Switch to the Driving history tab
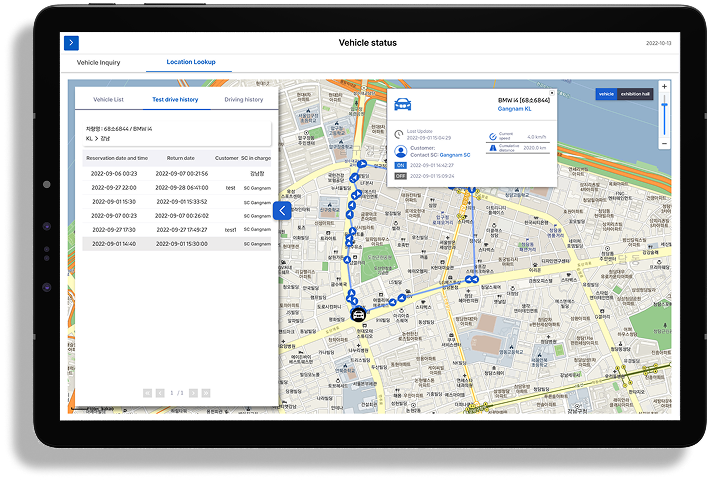Viewport: 710px width, 480px height. [x=243, y=100]
